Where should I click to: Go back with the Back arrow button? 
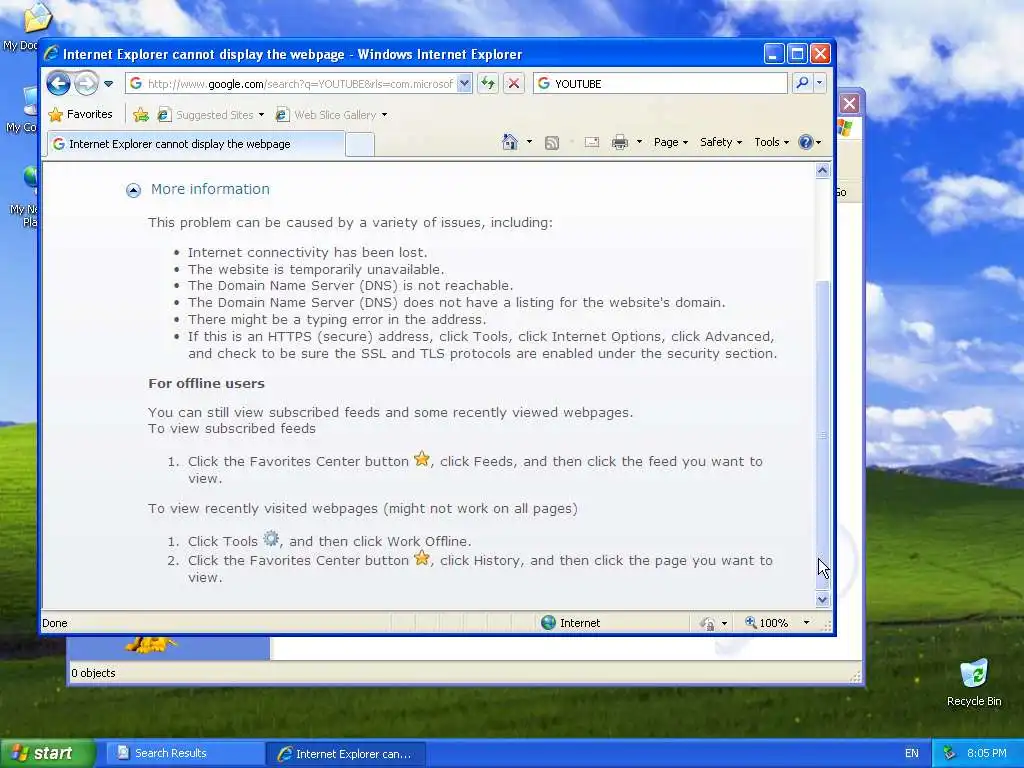pyautogui.click(x=59, y=84)
